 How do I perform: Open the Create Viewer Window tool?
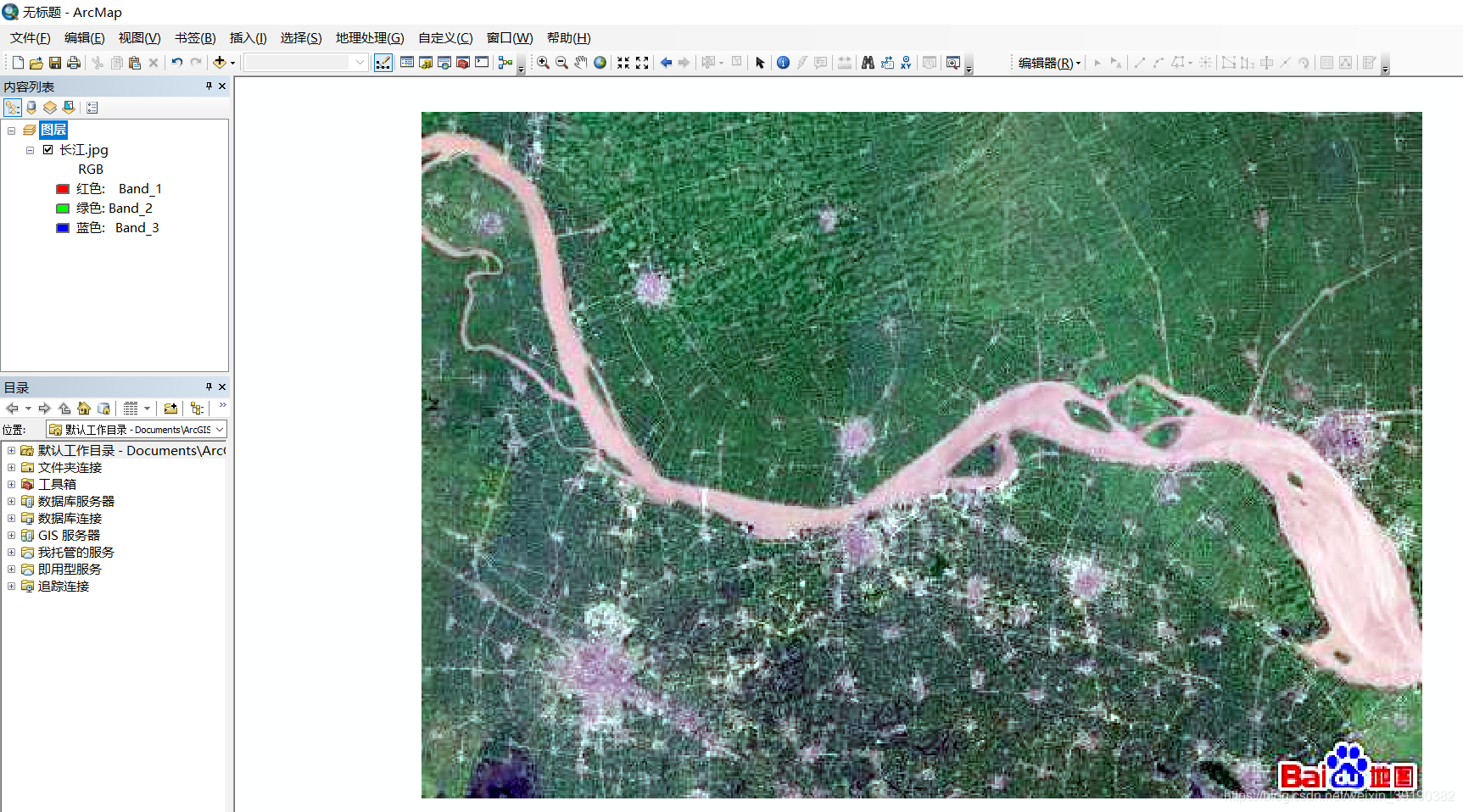coord(953,63)
